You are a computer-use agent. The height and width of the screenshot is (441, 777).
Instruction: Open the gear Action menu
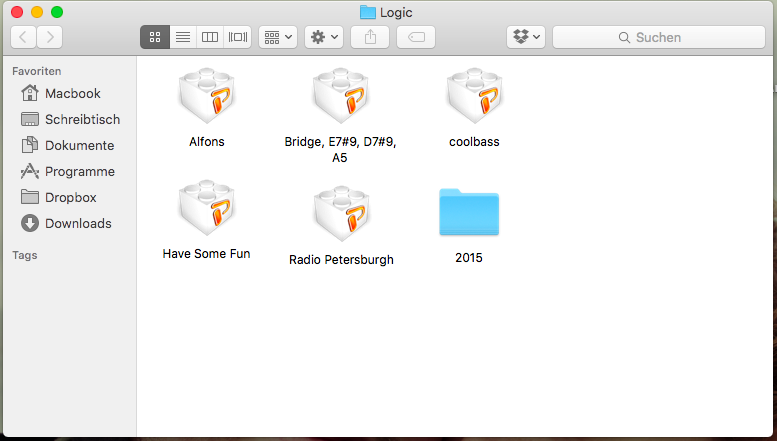[324, 37]
